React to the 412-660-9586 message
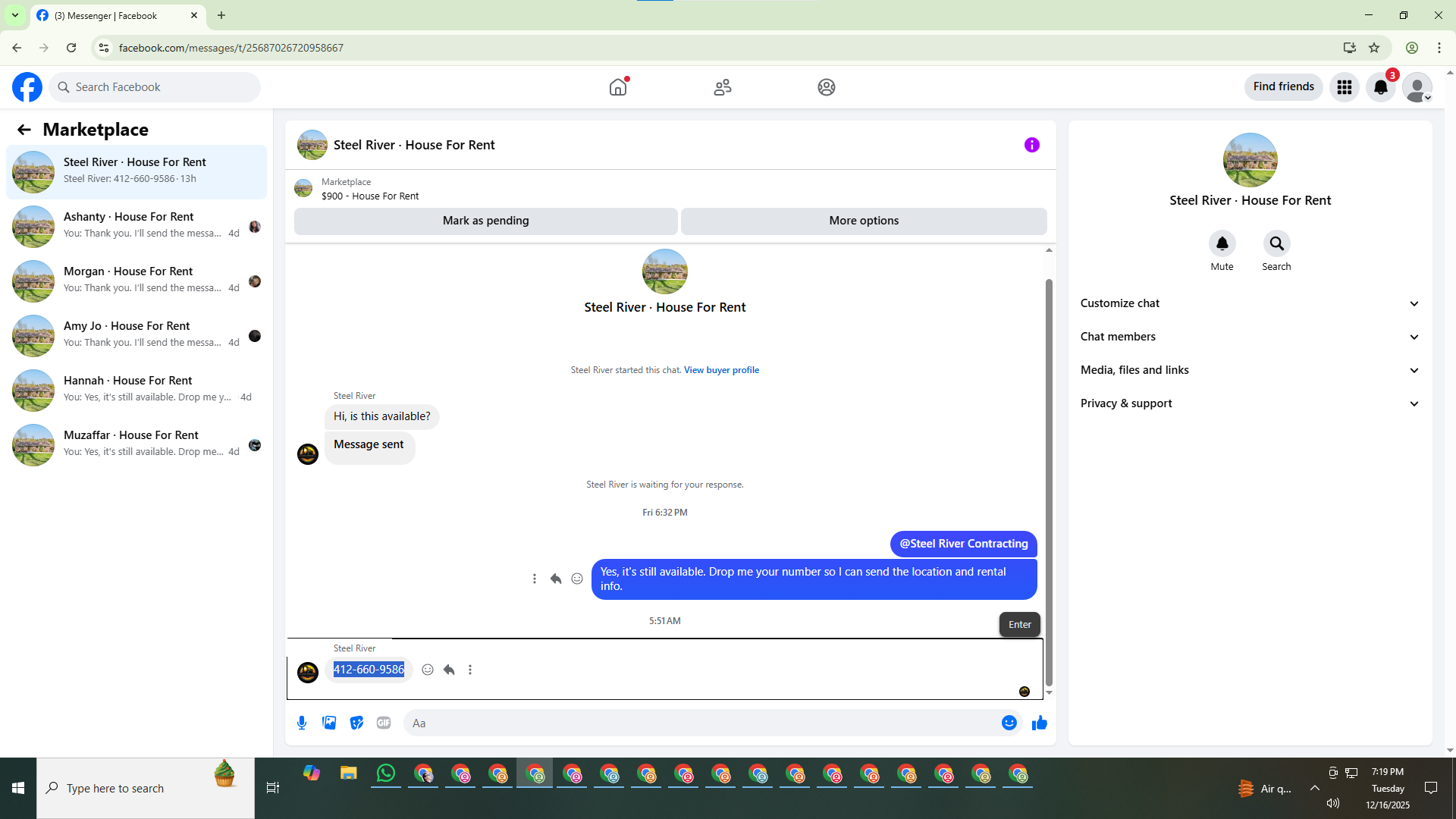The height and width of the screenshot is (819, 1456). pyautogui.click(x=428, y=670)
